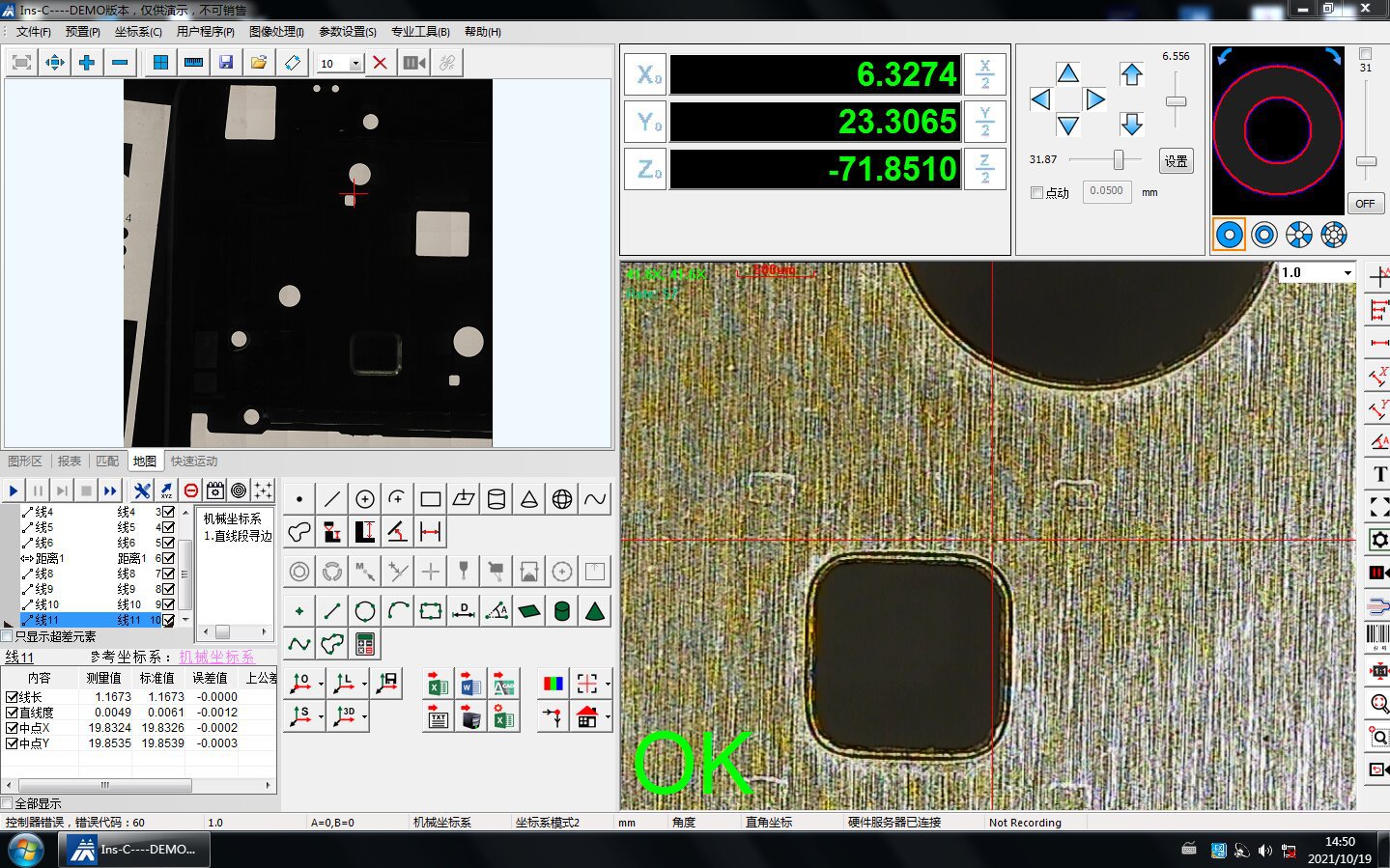Click the OFF light button
Image resolution: width=1390 pixels, height=868 pixels.
coord(1364,204)
